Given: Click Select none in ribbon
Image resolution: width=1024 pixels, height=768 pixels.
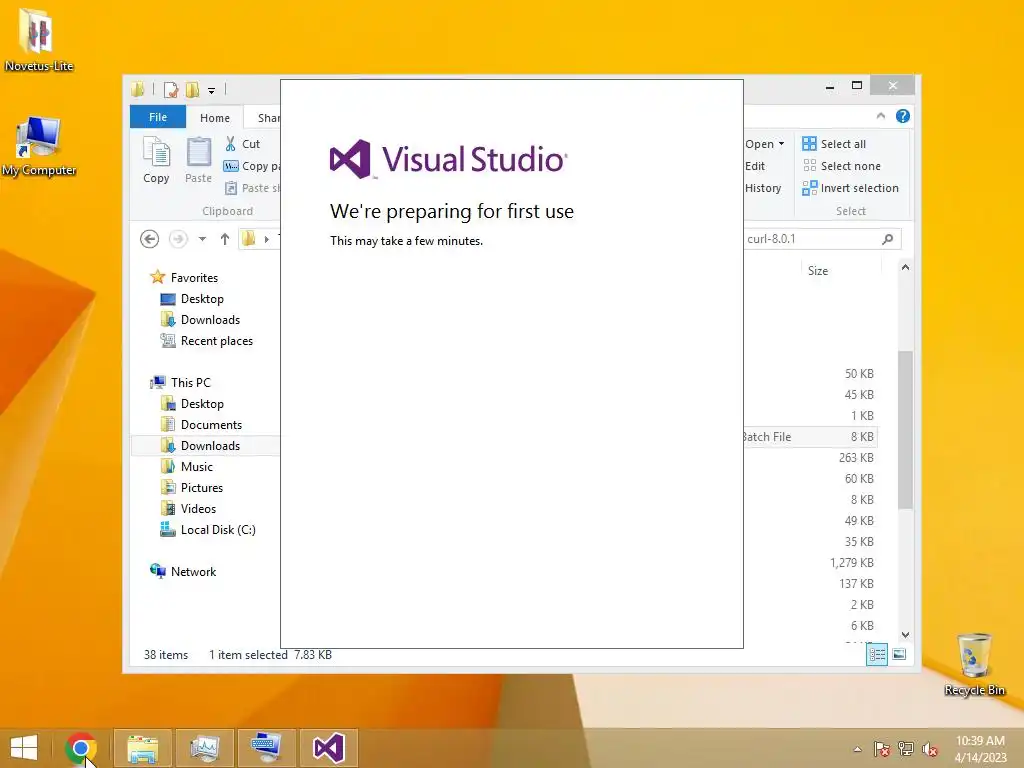Looking at the screenshot, I should [841, 166].
